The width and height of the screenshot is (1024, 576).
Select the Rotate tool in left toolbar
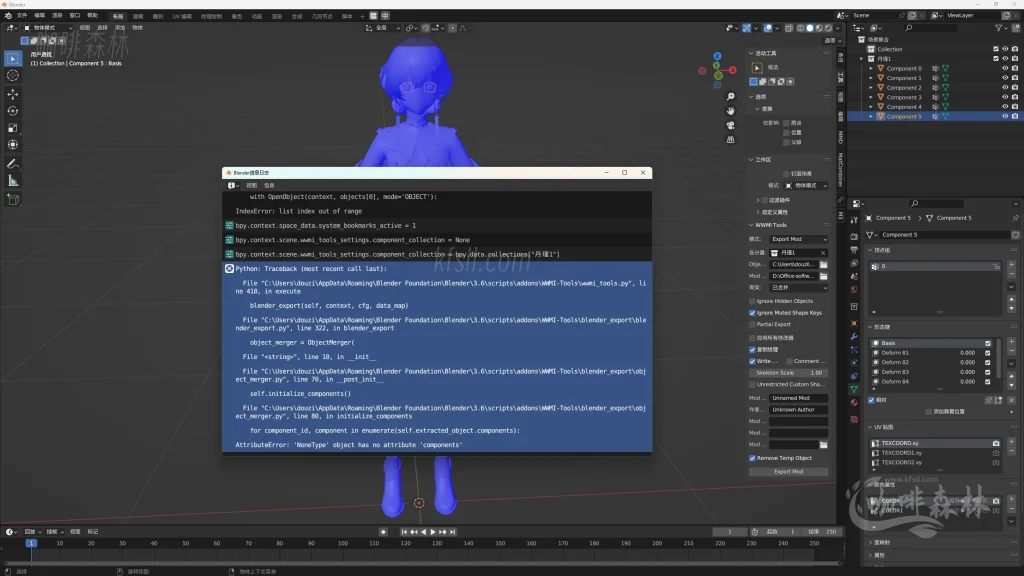point(13,111)
